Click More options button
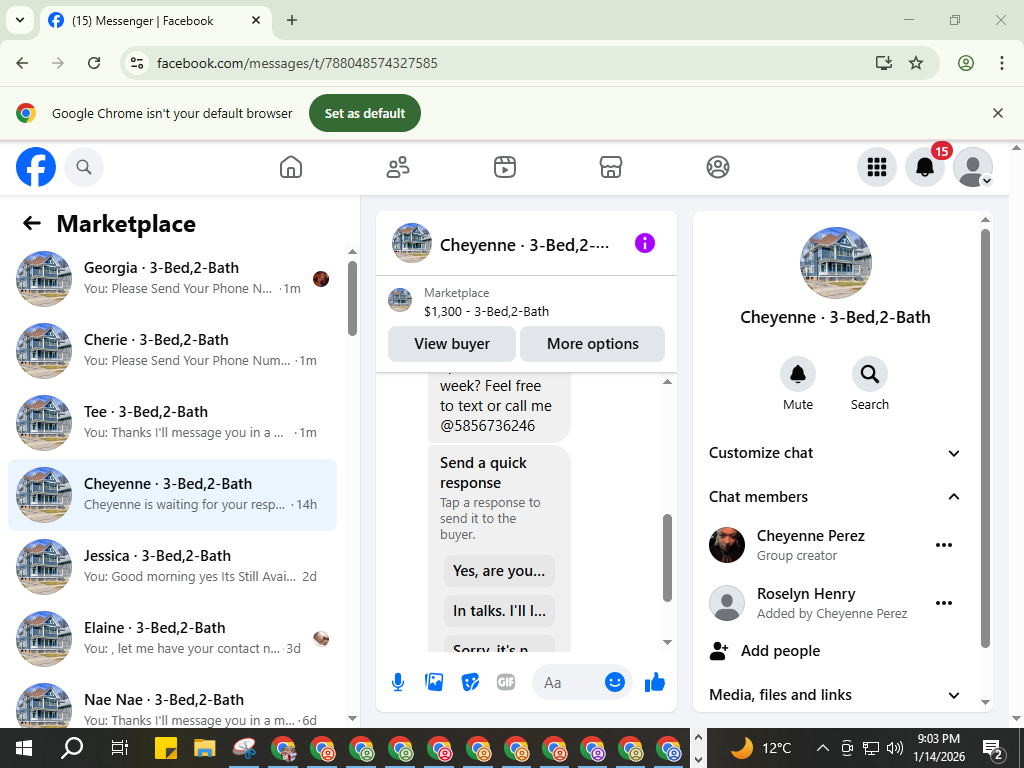This screenshot has height=768, width=1024. [592, 344]
